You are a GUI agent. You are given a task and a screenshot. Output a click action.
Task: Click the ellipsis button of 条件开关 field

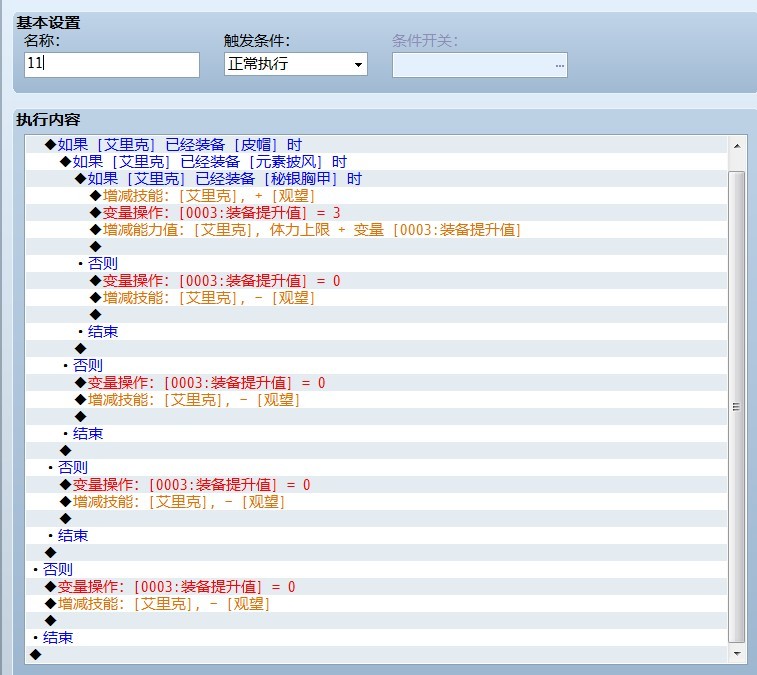click(x=560, y=65)
